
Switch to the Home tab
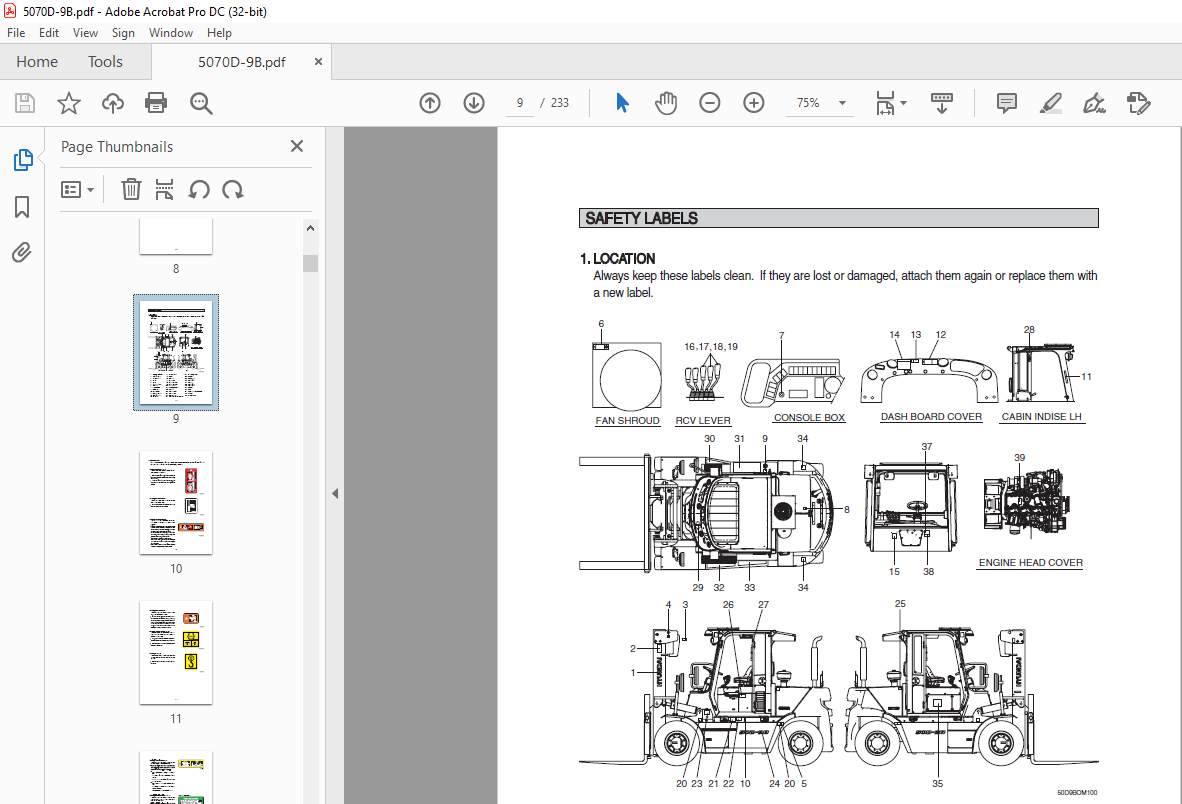pyautogui.click(x=37, y=62)
